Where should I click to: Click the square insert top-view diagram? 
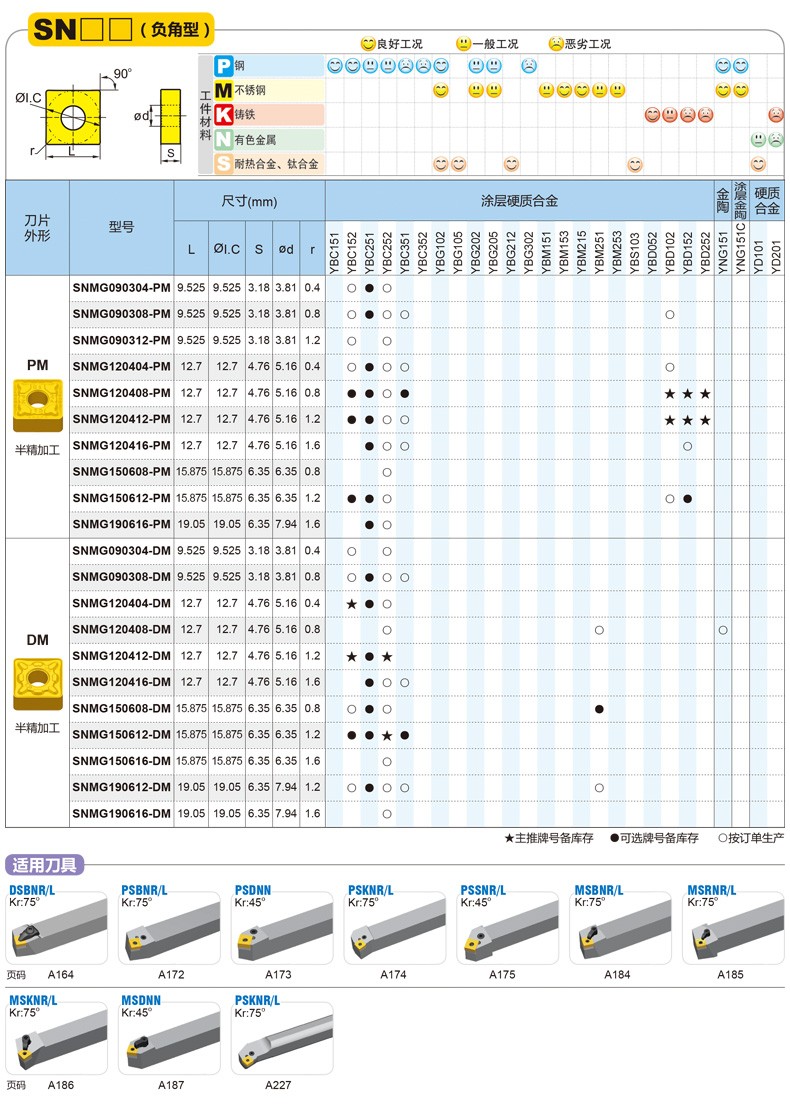coord(72,116)
